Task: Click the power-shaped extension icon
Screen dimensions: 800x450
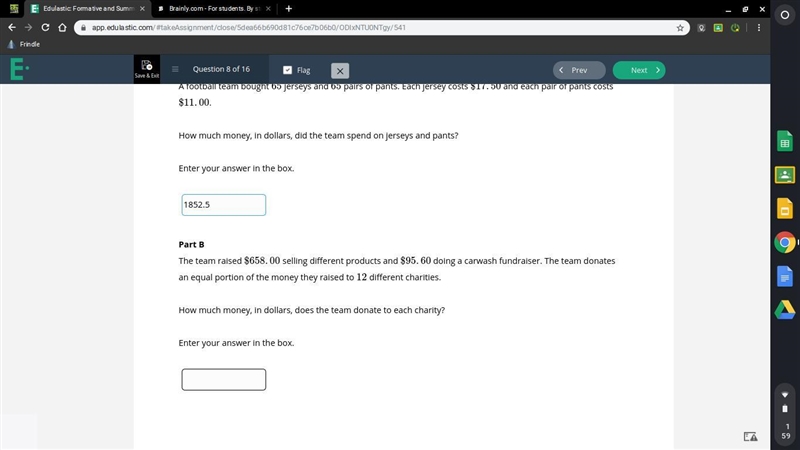Action: click(x=735, y=28)
